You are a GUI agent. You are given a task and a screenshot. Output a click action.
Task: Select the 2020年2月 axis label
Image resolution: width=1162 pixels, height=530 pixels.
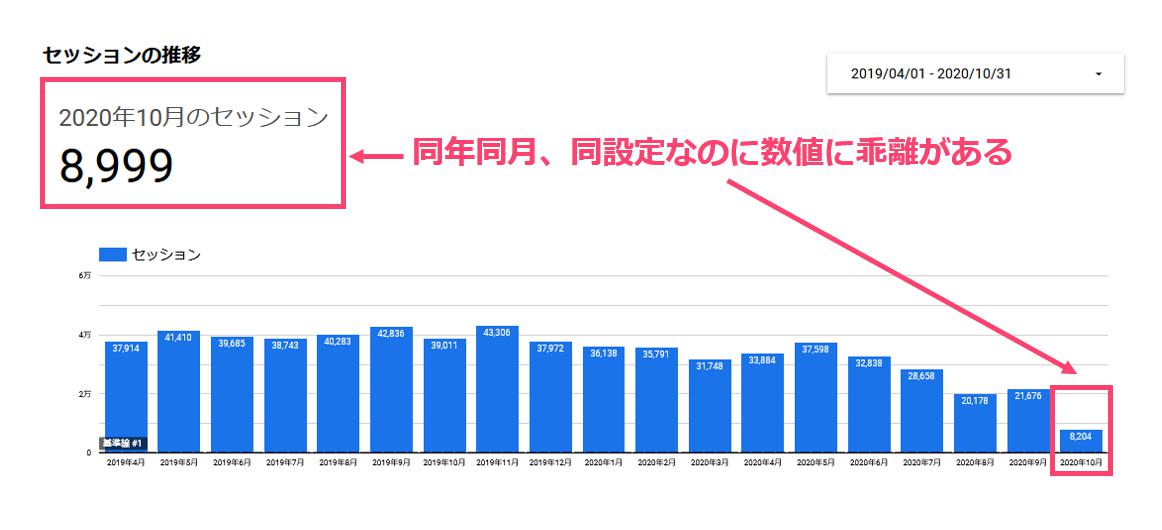[657, 463]
